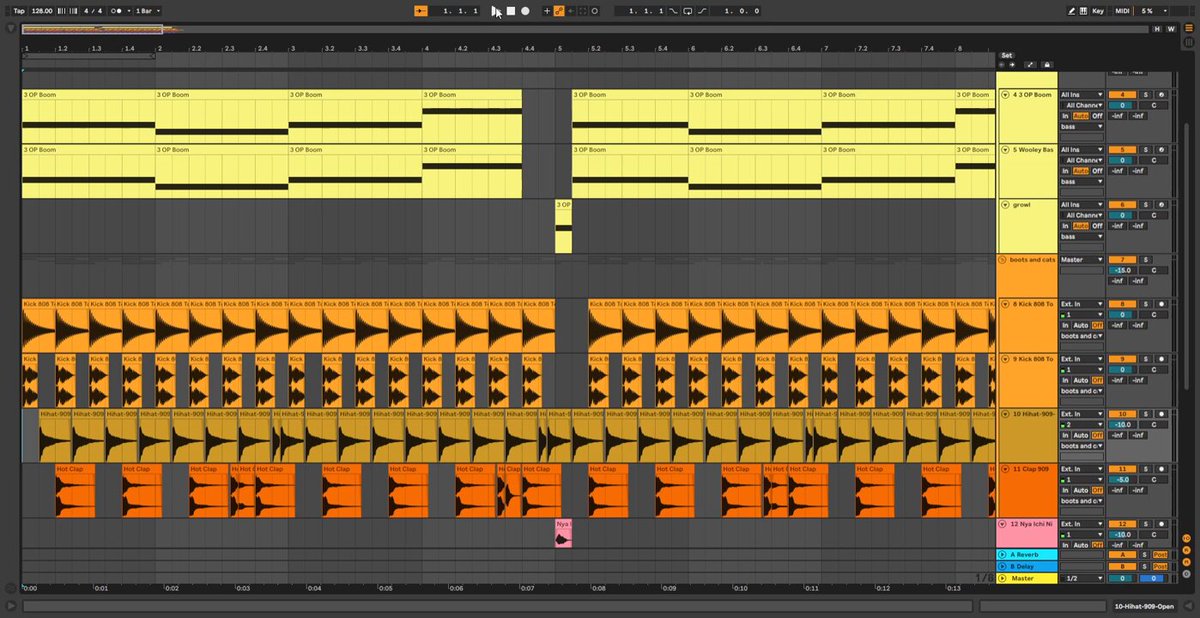Select the 3 OP clip in growl track

click(x=563, y=226)
